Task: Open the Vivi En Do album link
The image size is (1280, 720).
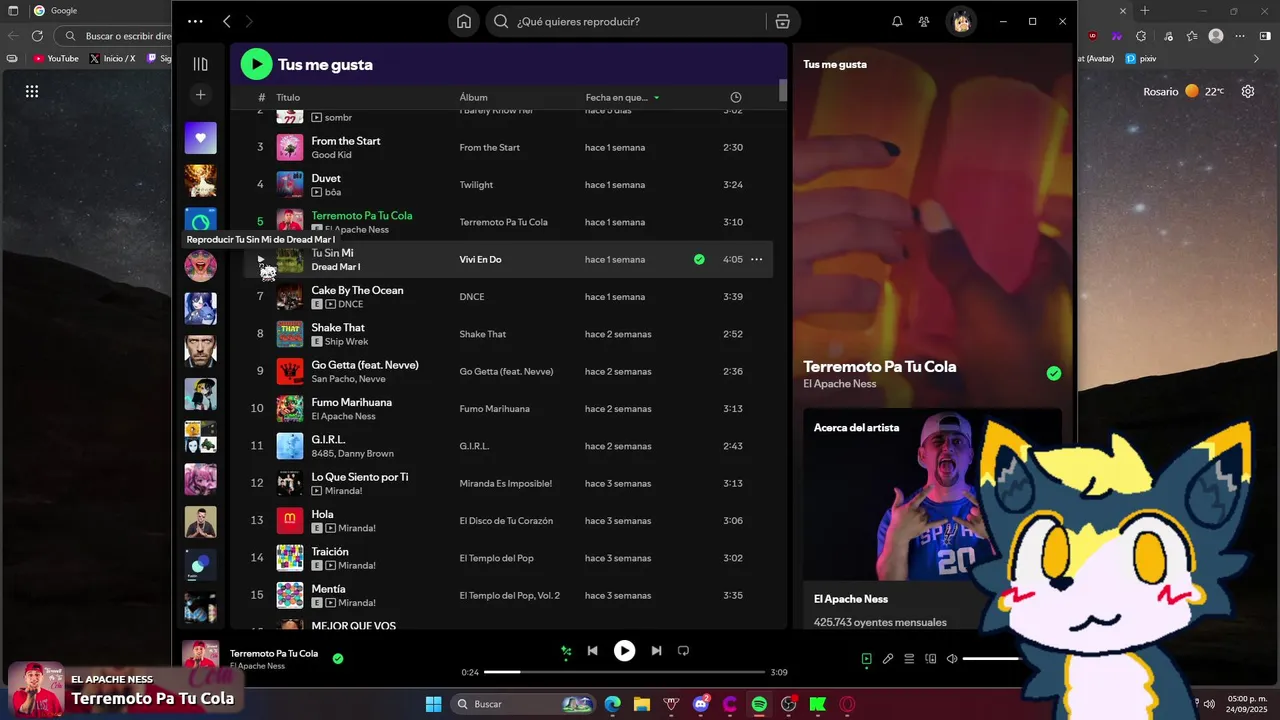Action: pos(480,259)
